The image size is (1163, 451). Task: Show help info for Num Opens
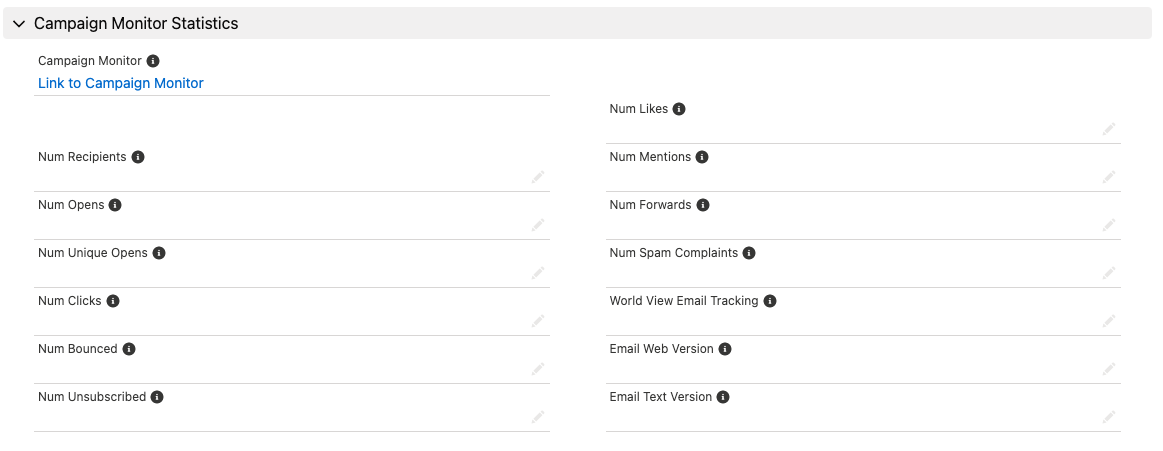coord(115,205)
